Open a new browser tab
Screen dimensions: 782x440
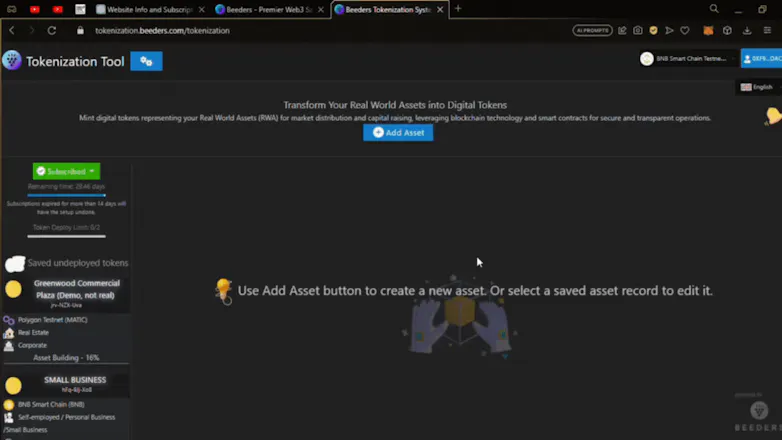(458, 8)
